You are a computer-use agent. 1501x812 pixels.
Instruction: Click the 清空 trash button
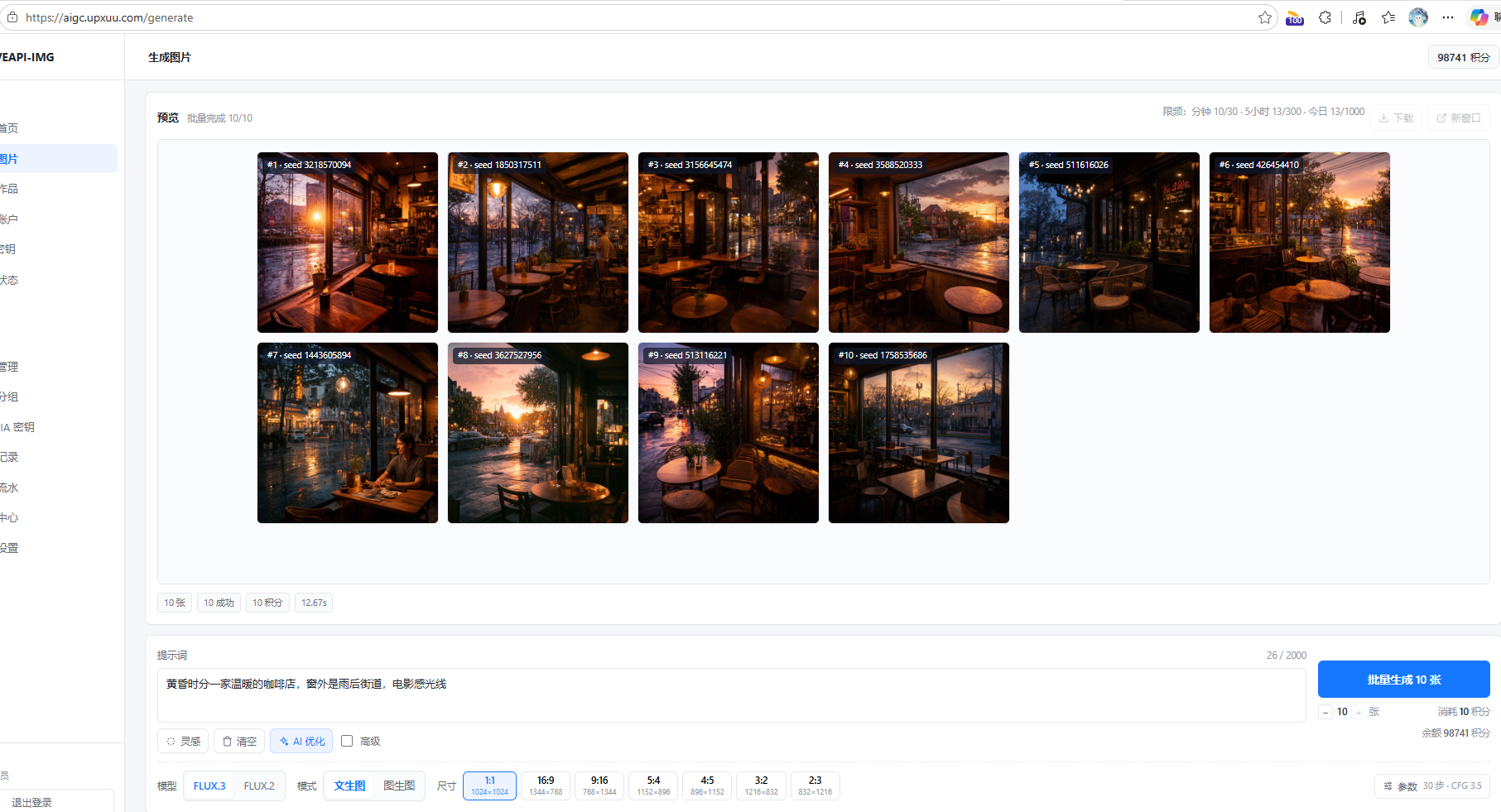pos(239,741)
